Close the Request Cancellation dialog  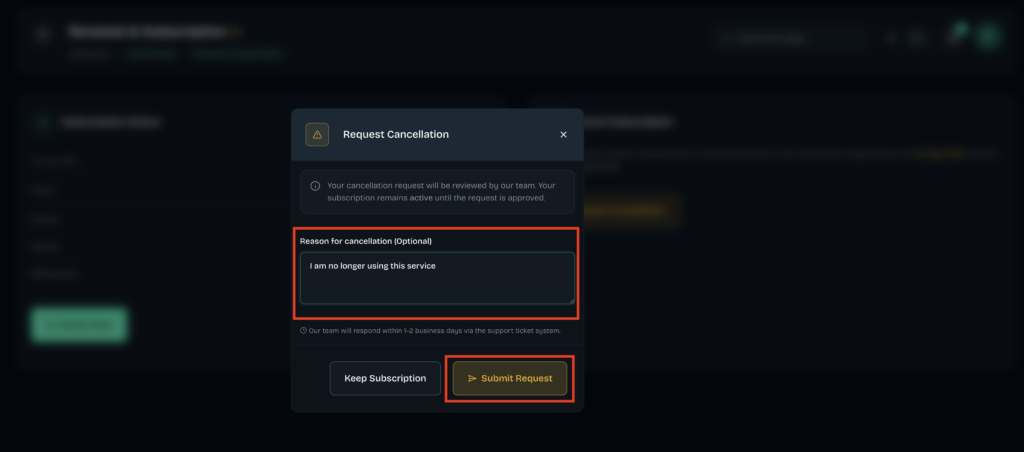pos(564,135)
